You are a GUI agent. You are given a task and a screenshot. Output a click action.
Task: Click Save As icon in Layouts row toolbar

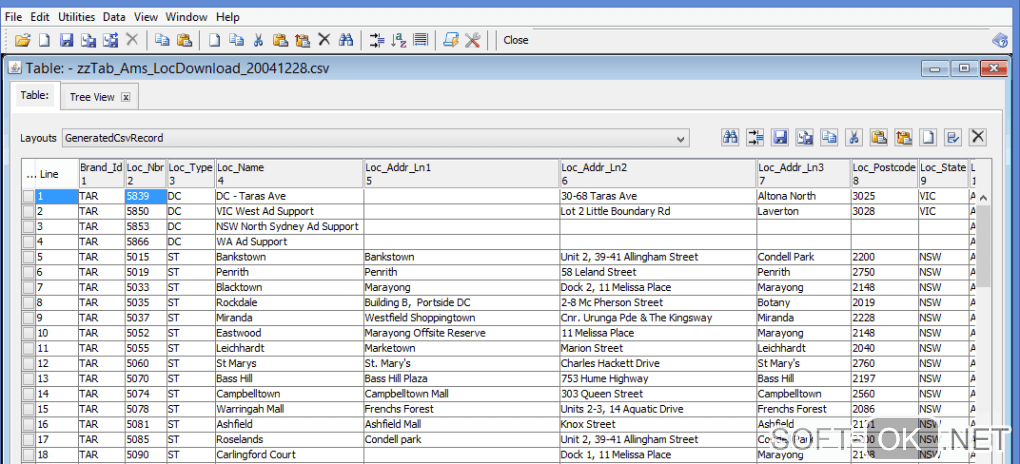(805, 137)
